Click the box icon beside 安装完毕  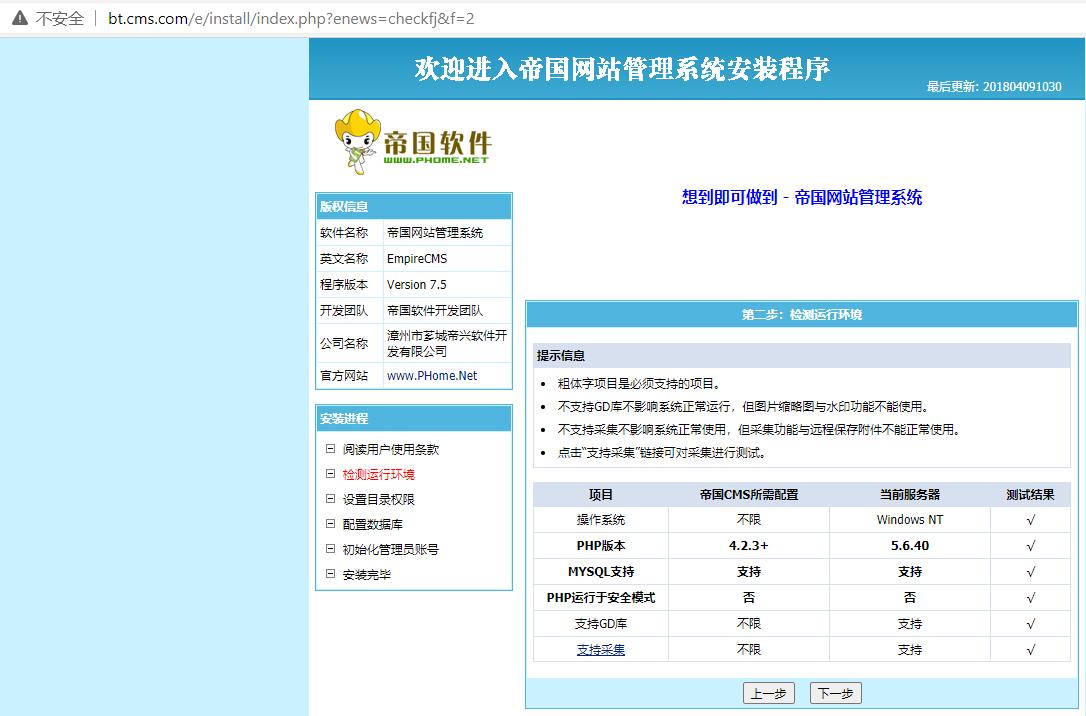tap(330, 573)
